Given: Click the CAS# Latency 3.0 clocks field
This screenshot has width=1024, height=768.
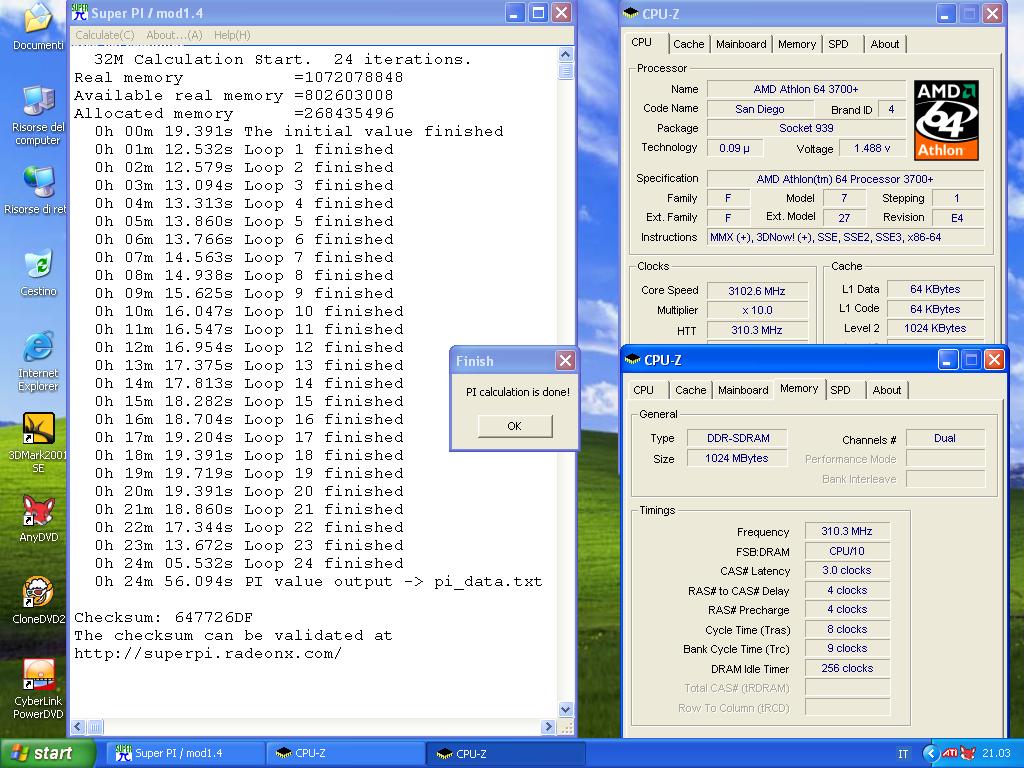Looking at the screenshot, I should 847,570.
